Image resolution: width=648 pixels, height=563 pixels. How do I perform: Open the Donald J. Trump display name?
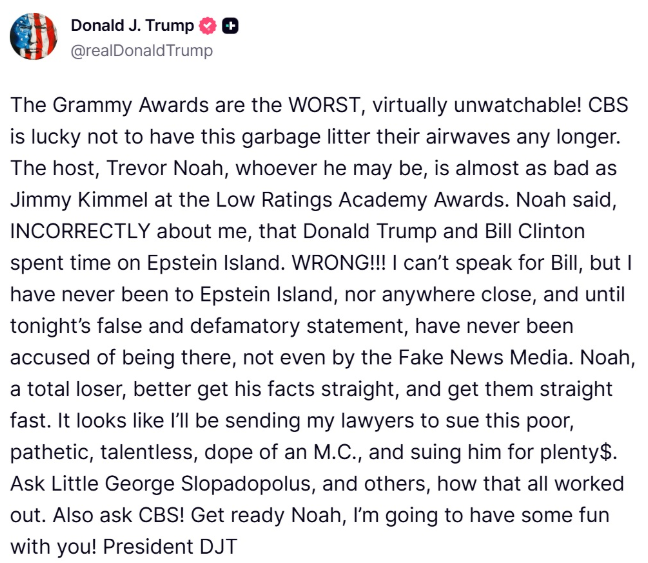point(132,27)
